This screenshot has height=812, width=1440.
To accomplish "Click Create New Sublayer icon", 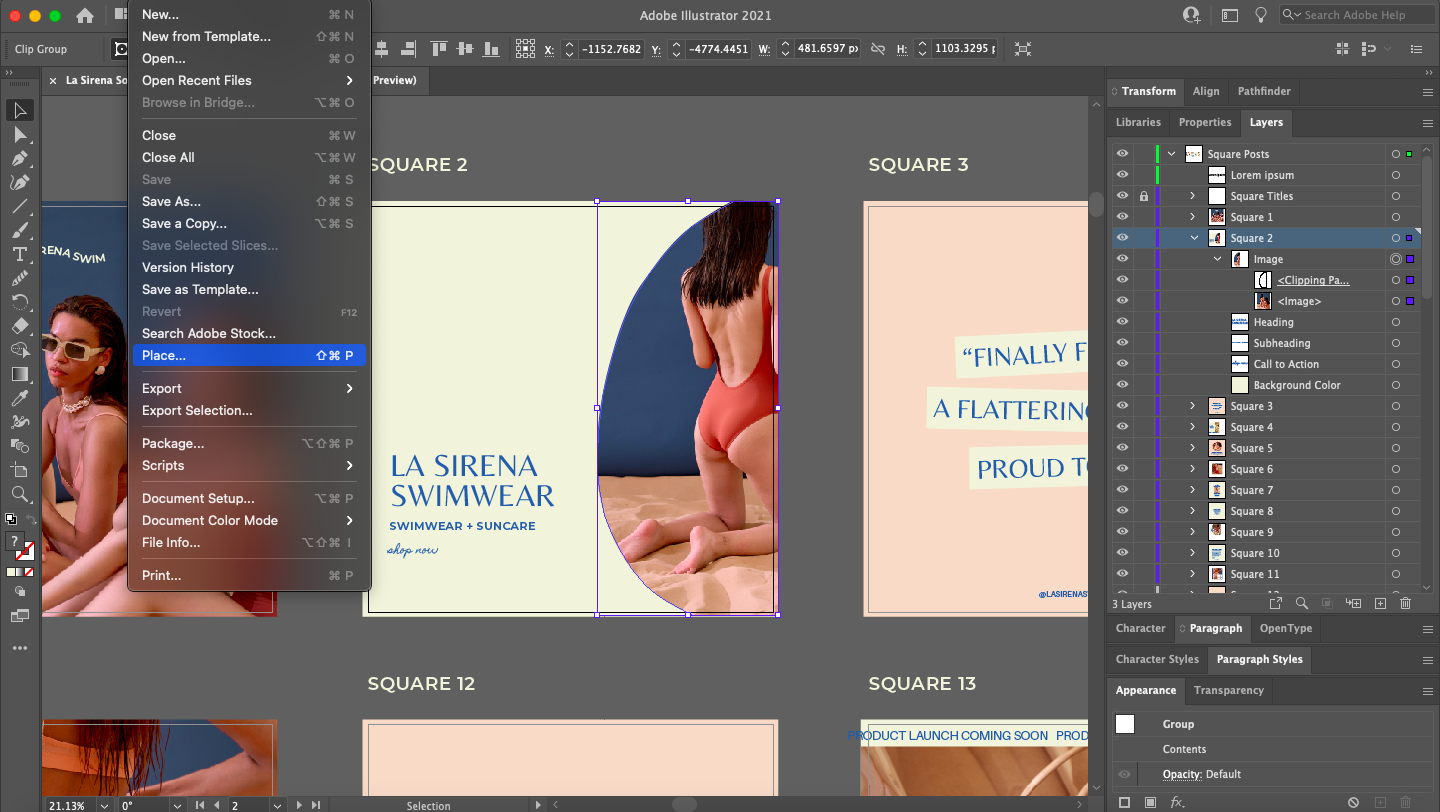I will point(1354,603).
